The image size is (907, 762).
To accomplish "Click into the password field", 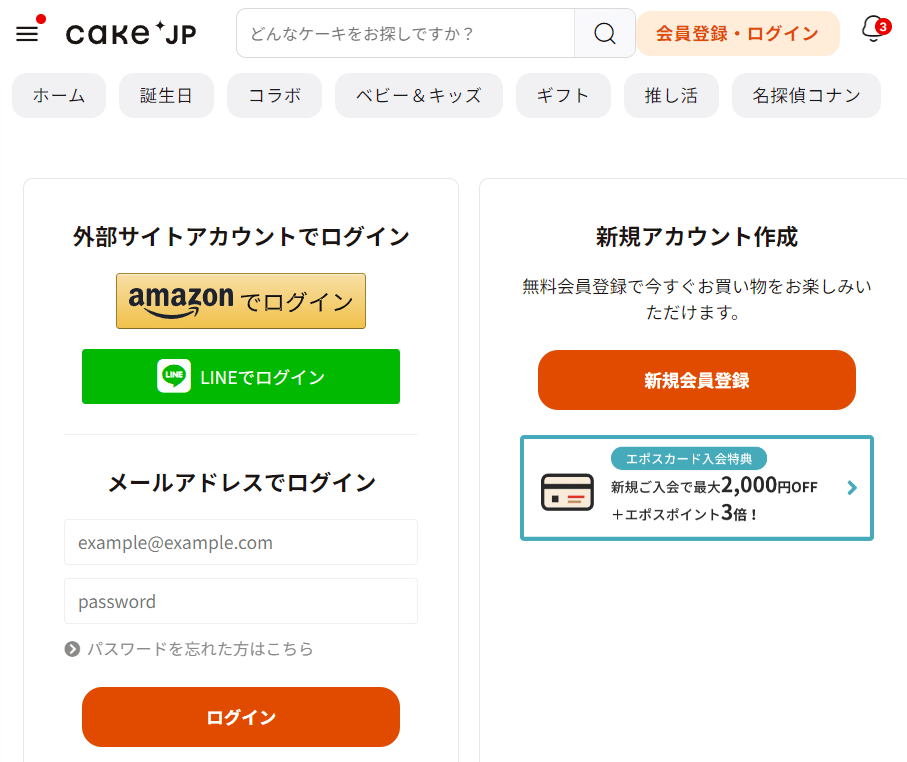I will (x=241, y=602).
